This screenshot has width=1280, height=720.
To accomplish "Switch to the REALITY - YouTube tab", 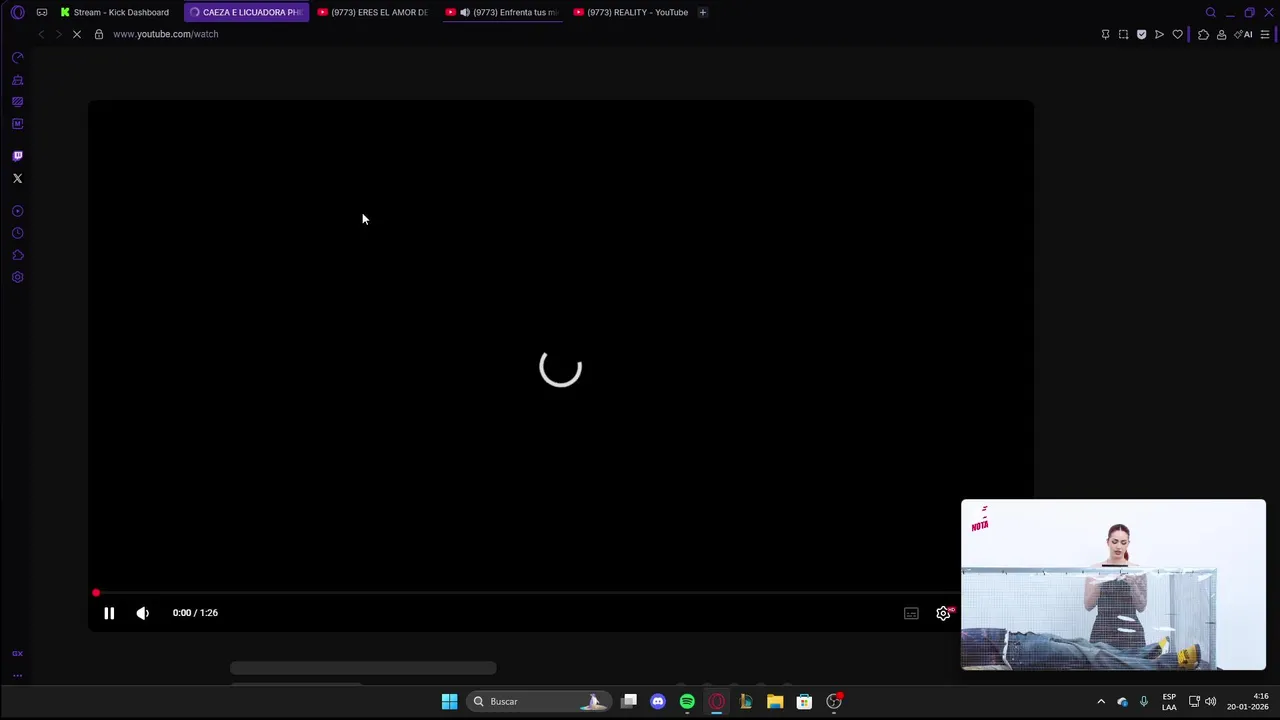I will coord(631,12).
